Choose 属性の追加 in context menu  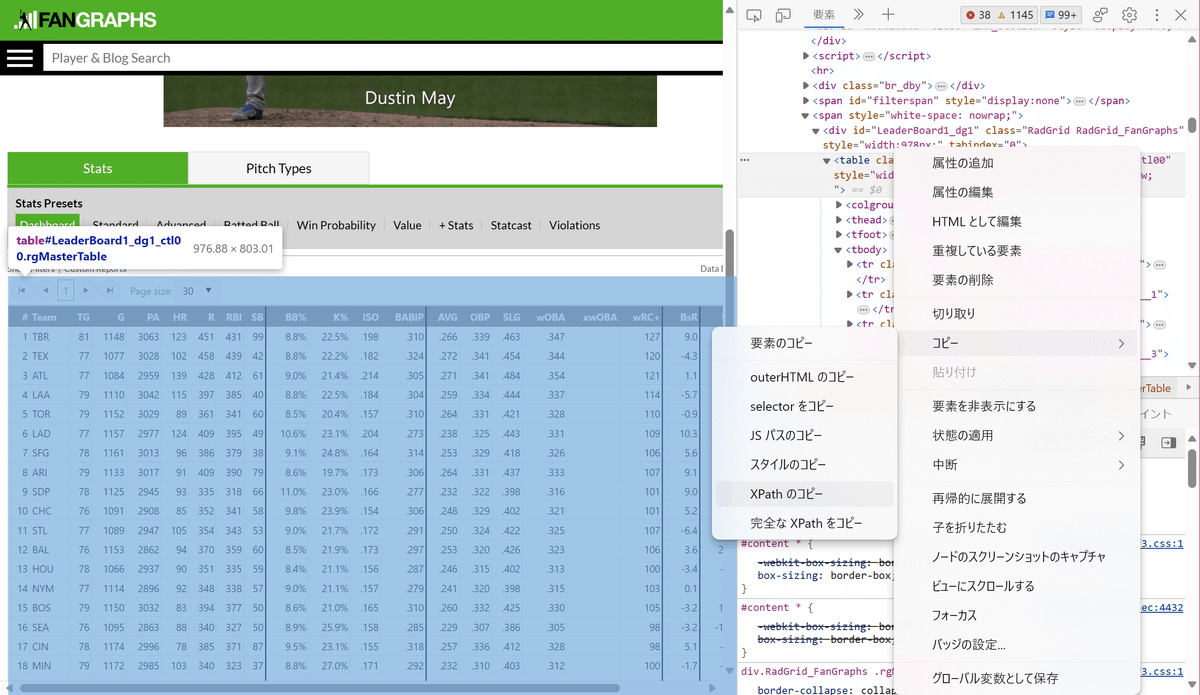click(1017, 163)
